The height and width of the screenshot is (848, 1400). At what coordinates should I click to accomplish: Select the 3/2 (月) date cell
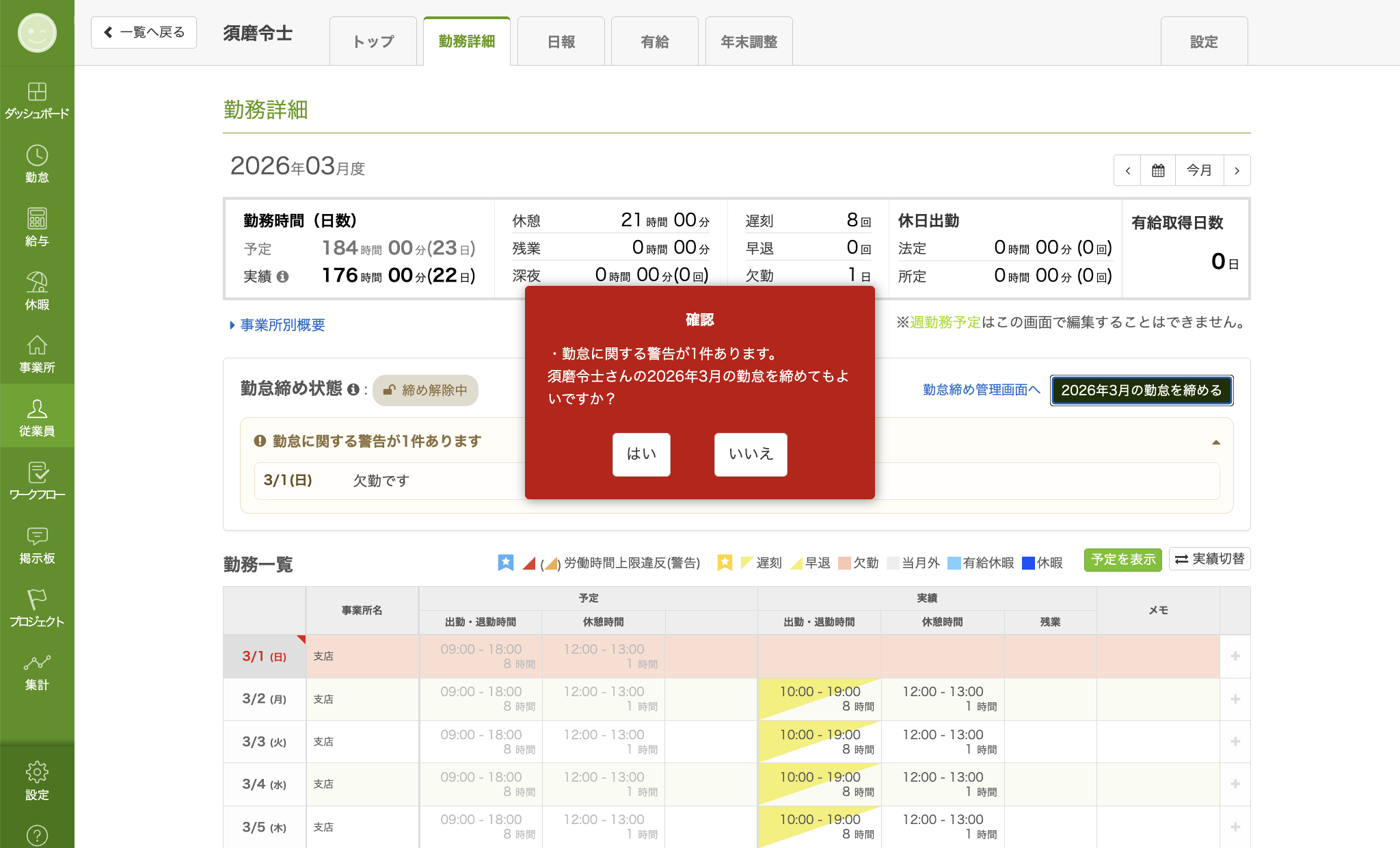click(x=265, y=699)
